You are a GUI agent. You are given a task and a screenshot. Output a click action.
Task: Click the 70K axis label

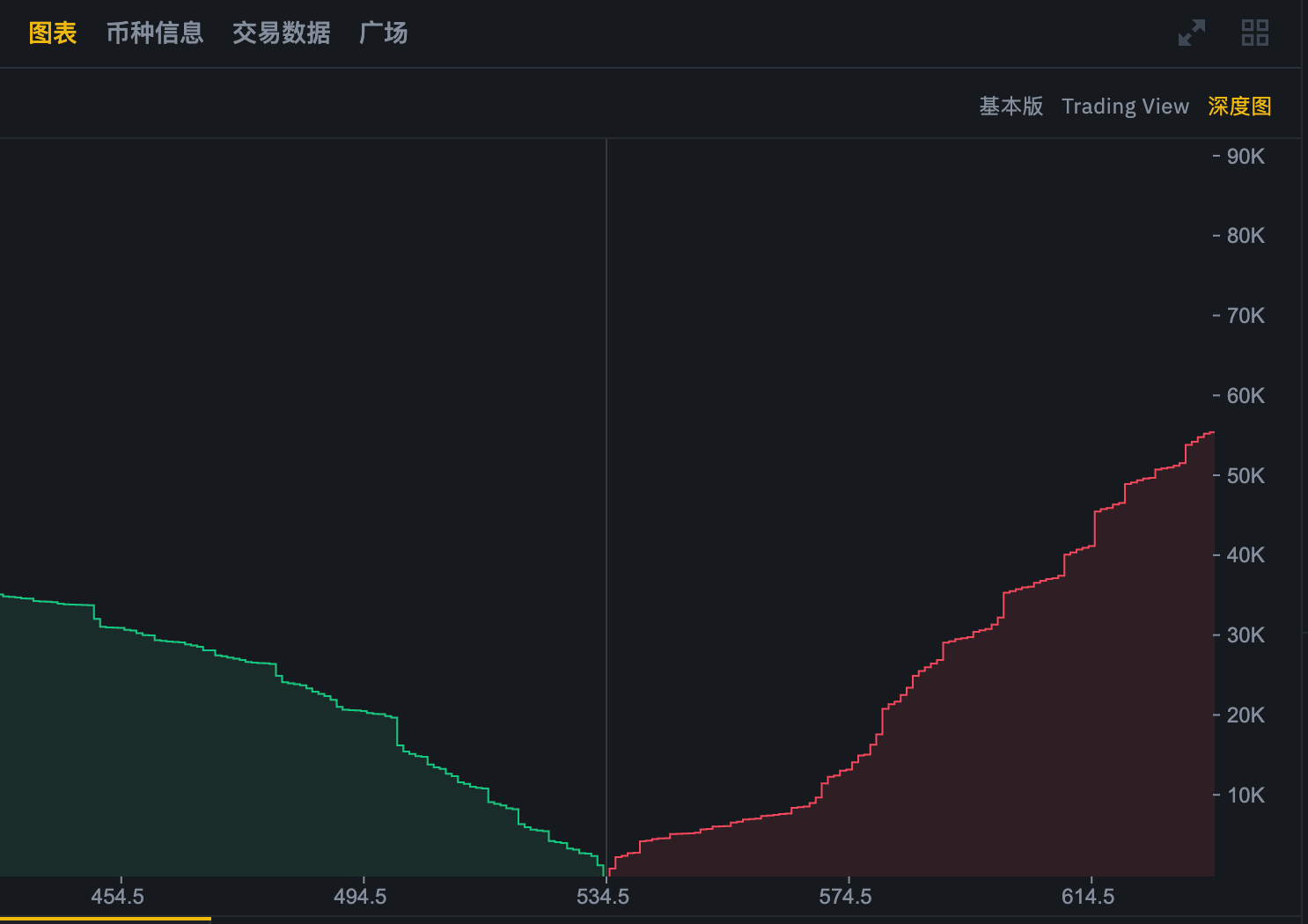[1246, 316]
